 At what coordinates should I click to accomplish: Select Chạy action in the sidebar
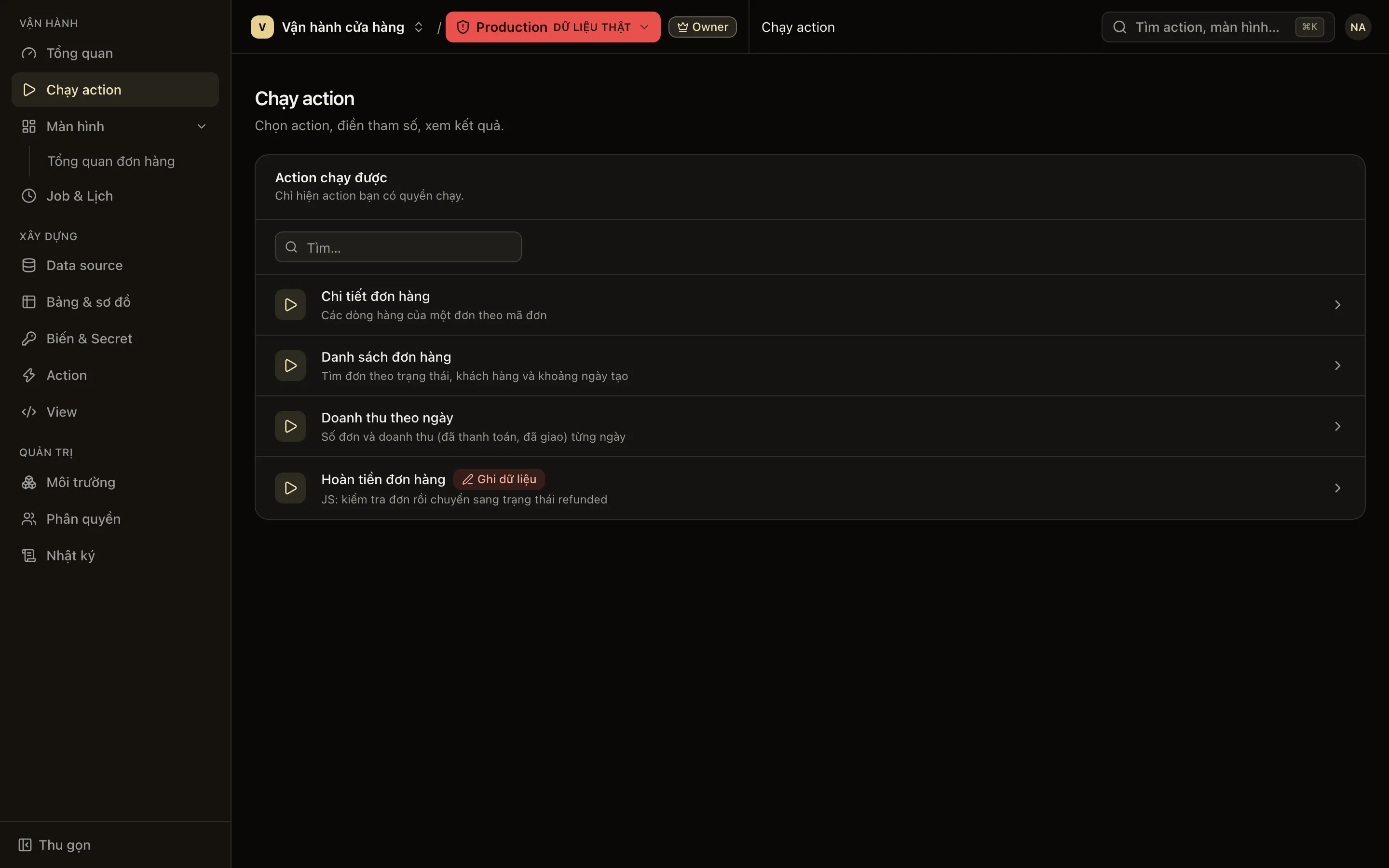tap(115, 90)
